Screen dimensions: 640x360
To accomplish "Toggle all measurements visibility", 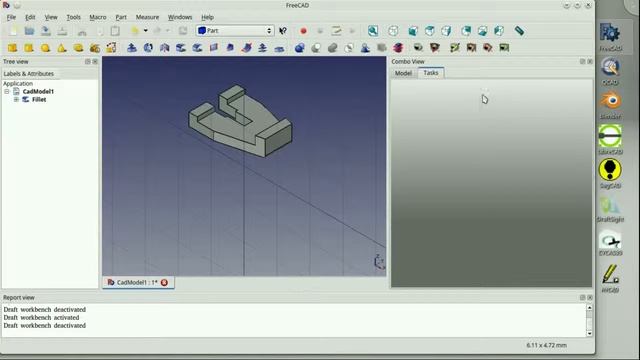I will 471,48.
